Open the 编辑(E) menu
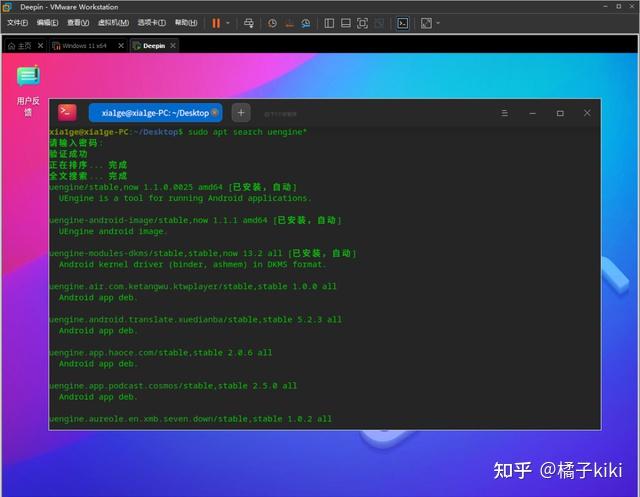The image size is (640, 497). coord(47,23)
